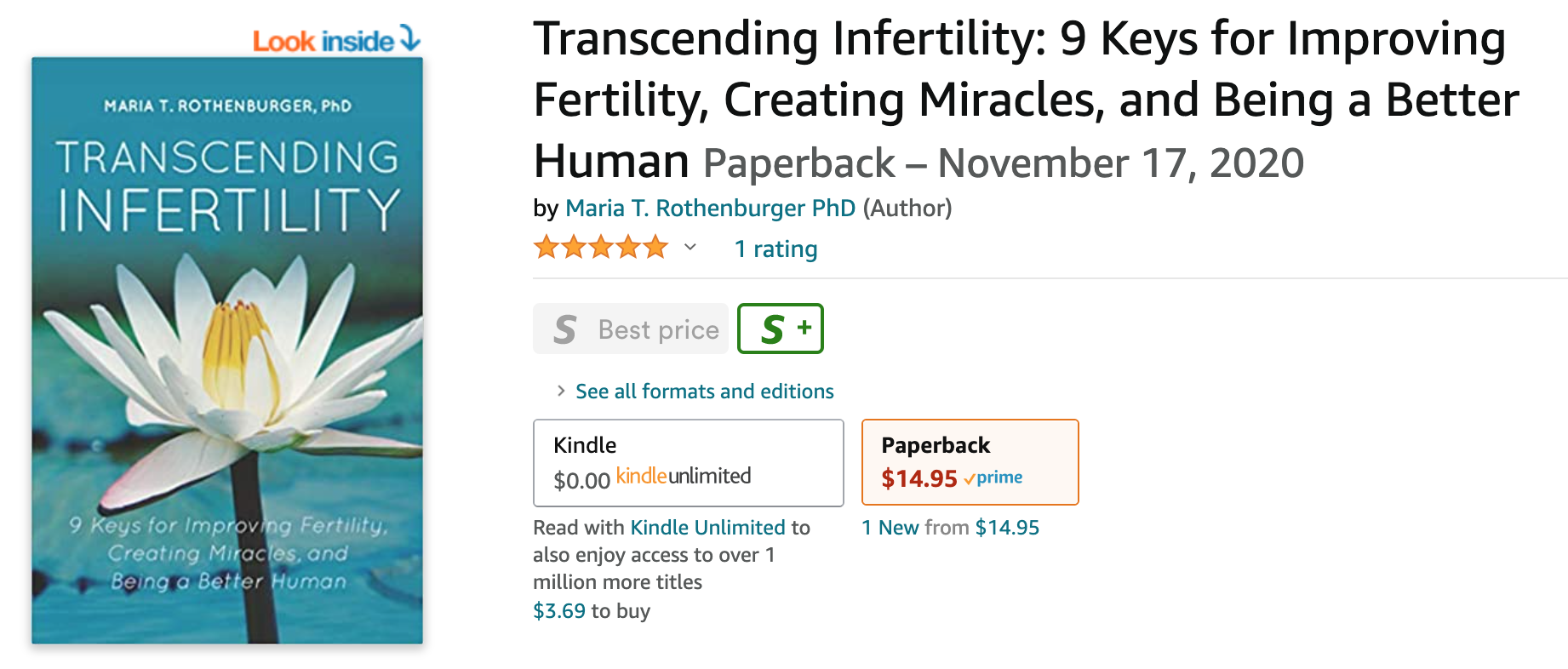Expand See all formats chevron
Viewport: 1568px width, 669px height.
pyautogui.click(x=560, y=391)
